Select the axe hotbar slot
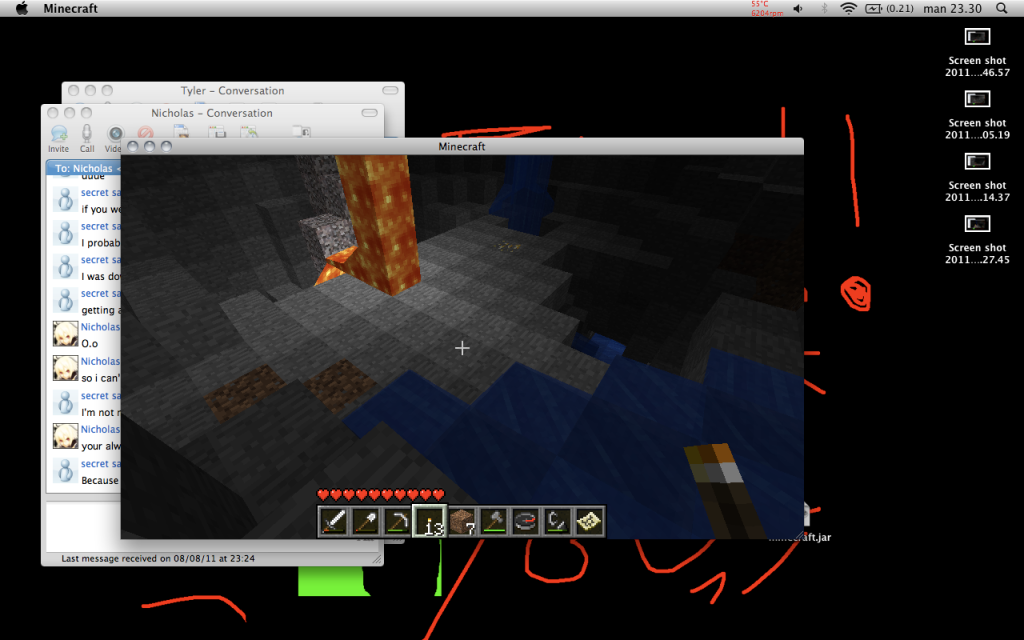 coord(494,521)
